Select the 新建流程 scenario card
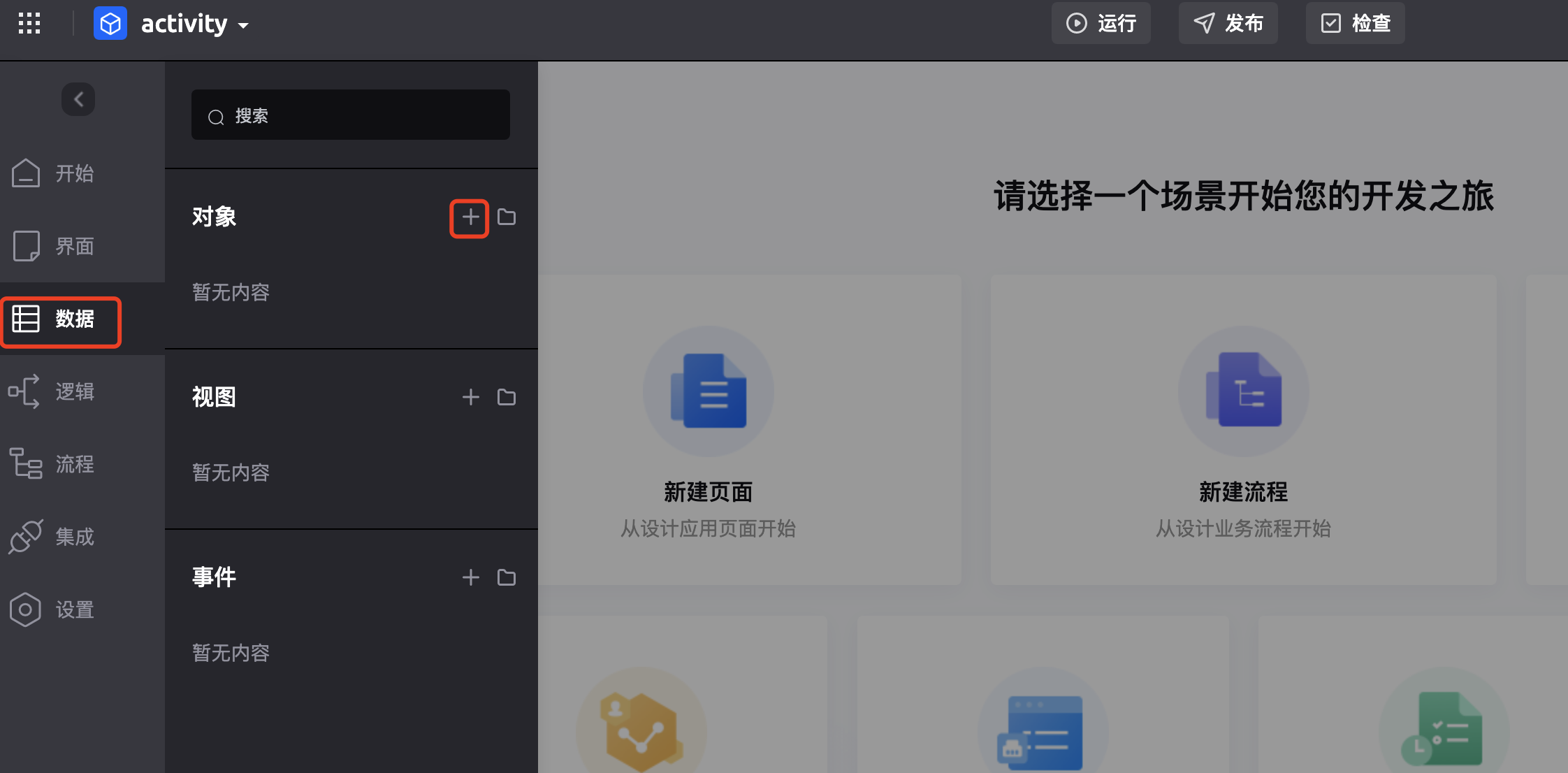This screenshot has height=773, width=1568. (x=1243, y=430)
